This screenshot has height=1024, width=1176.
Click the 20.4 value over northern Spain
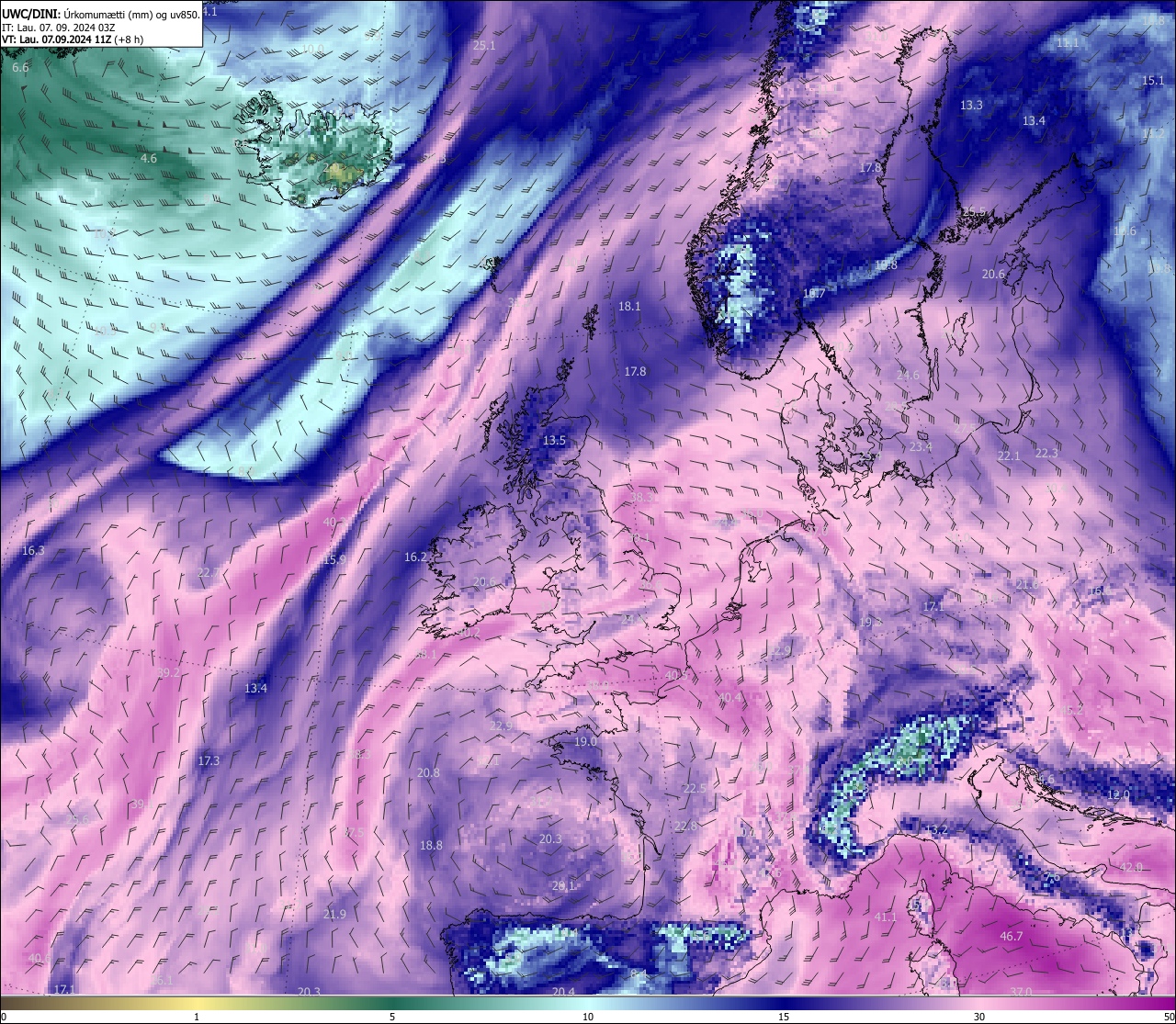(x=563, y=991)
